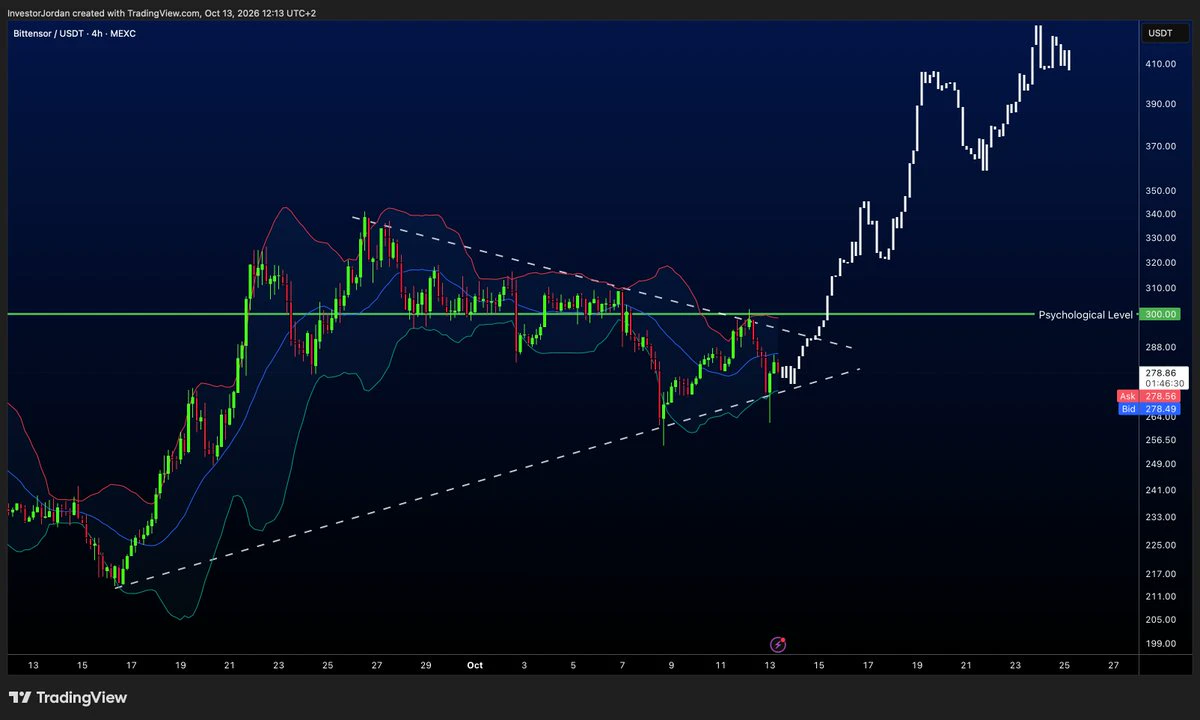This screenshot has width=1200, height=720.
Task: Click the 264.00 price axis label
Action: point(1160,417)
